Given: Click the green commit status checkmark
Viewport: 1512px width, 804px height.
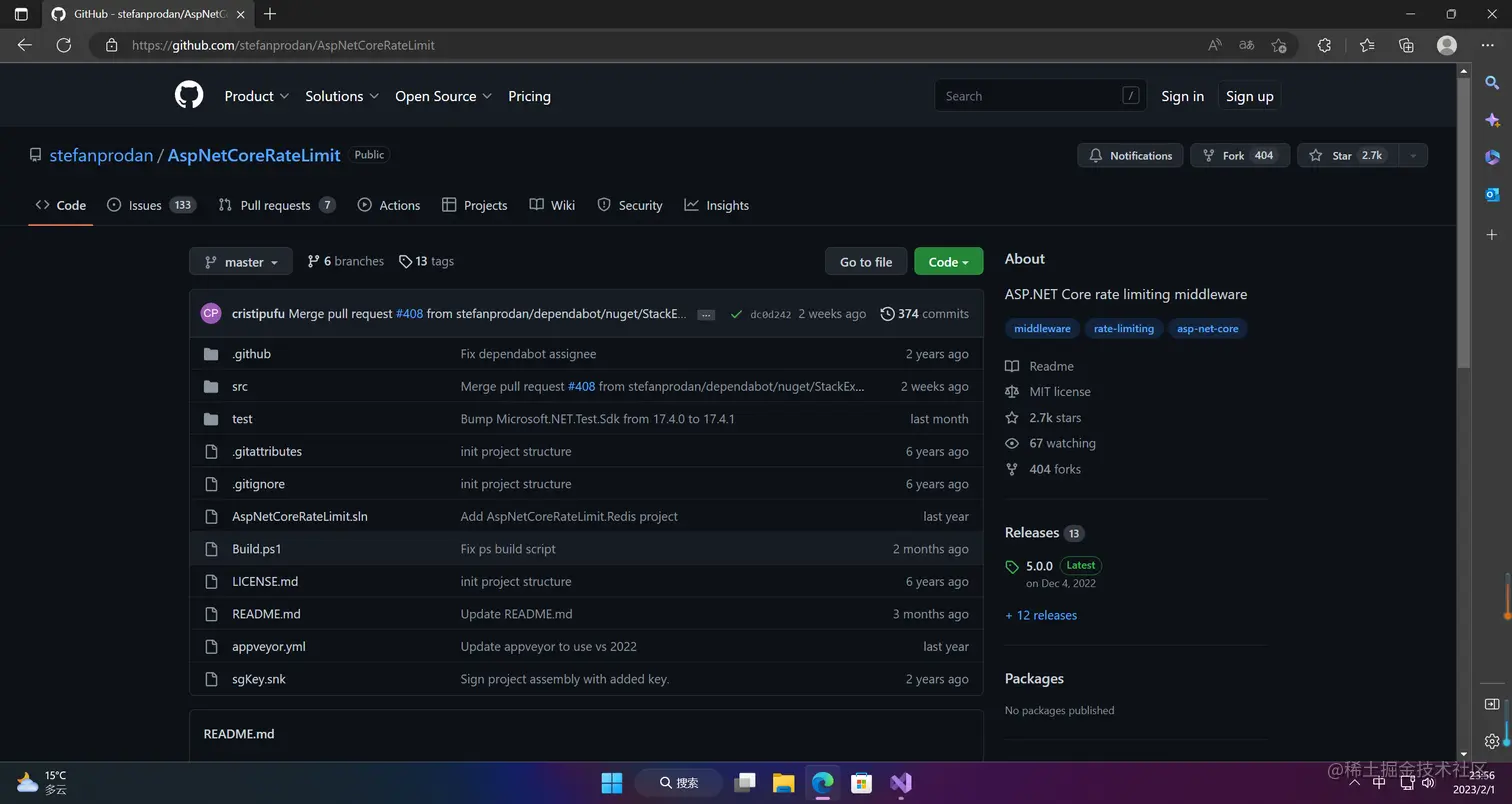Looking at the screenshot, I should tap(736, 314).
